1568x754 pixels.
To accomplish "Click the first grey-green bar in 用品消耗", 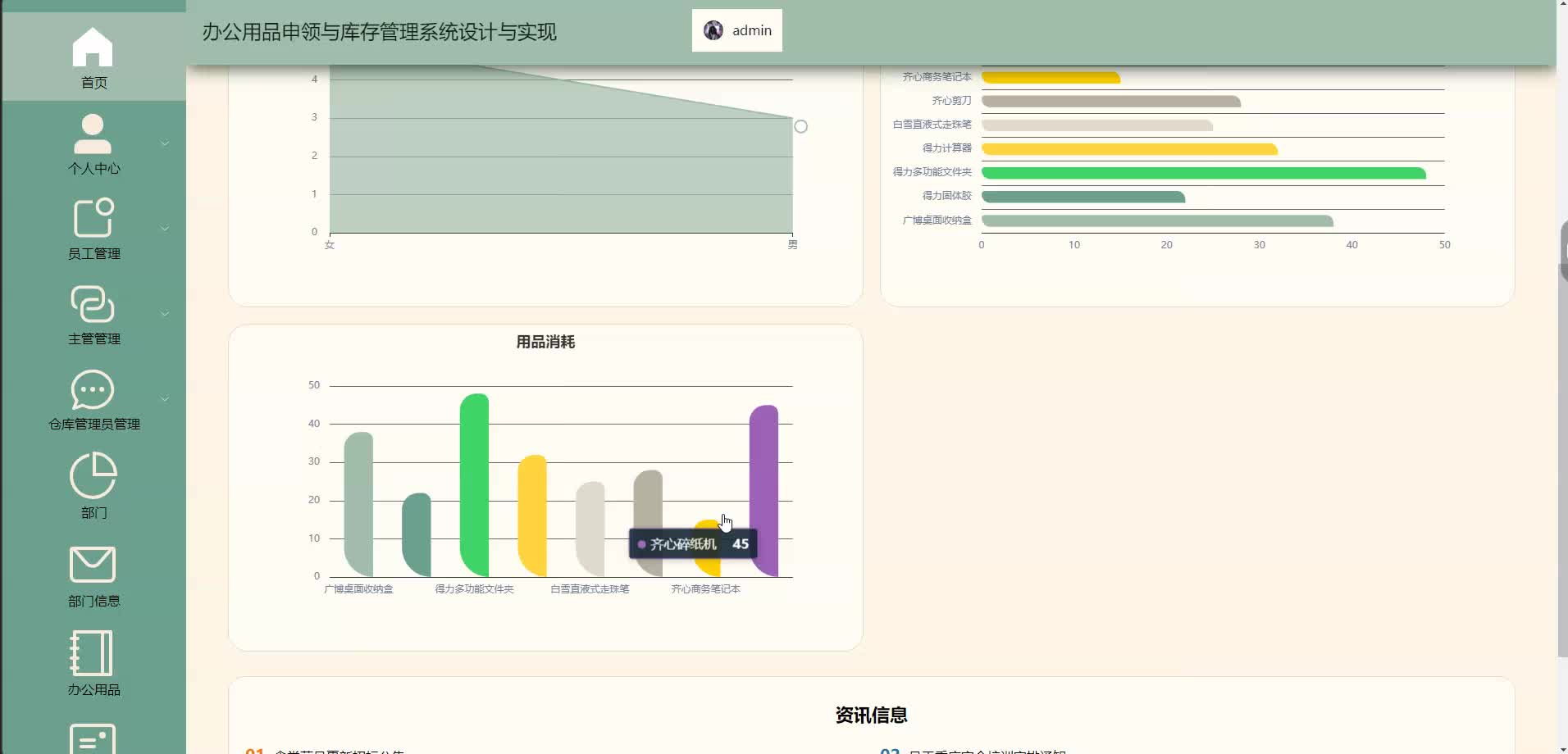I will coord(358,504).
